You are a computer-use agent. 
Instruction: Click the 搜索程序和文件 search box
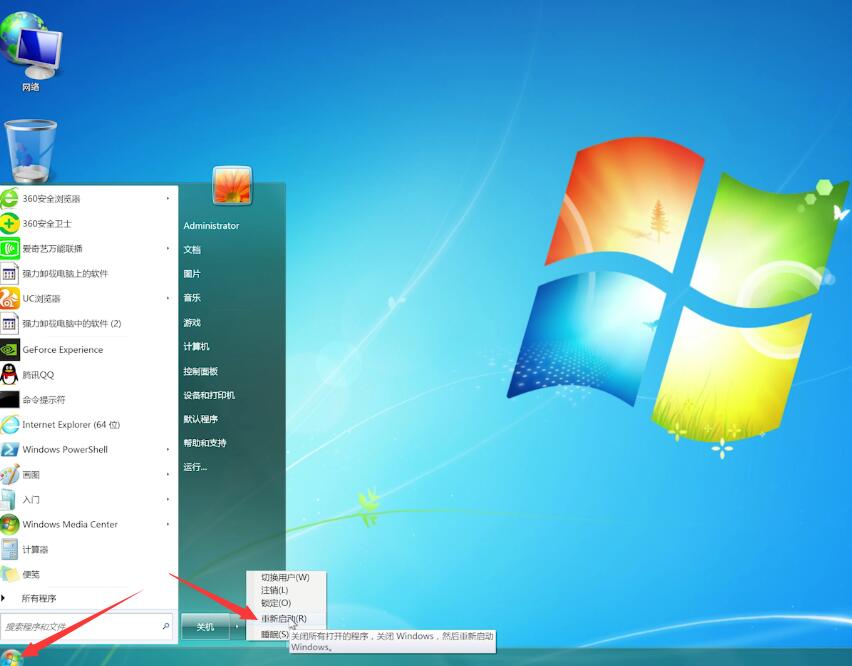[87, 627]
